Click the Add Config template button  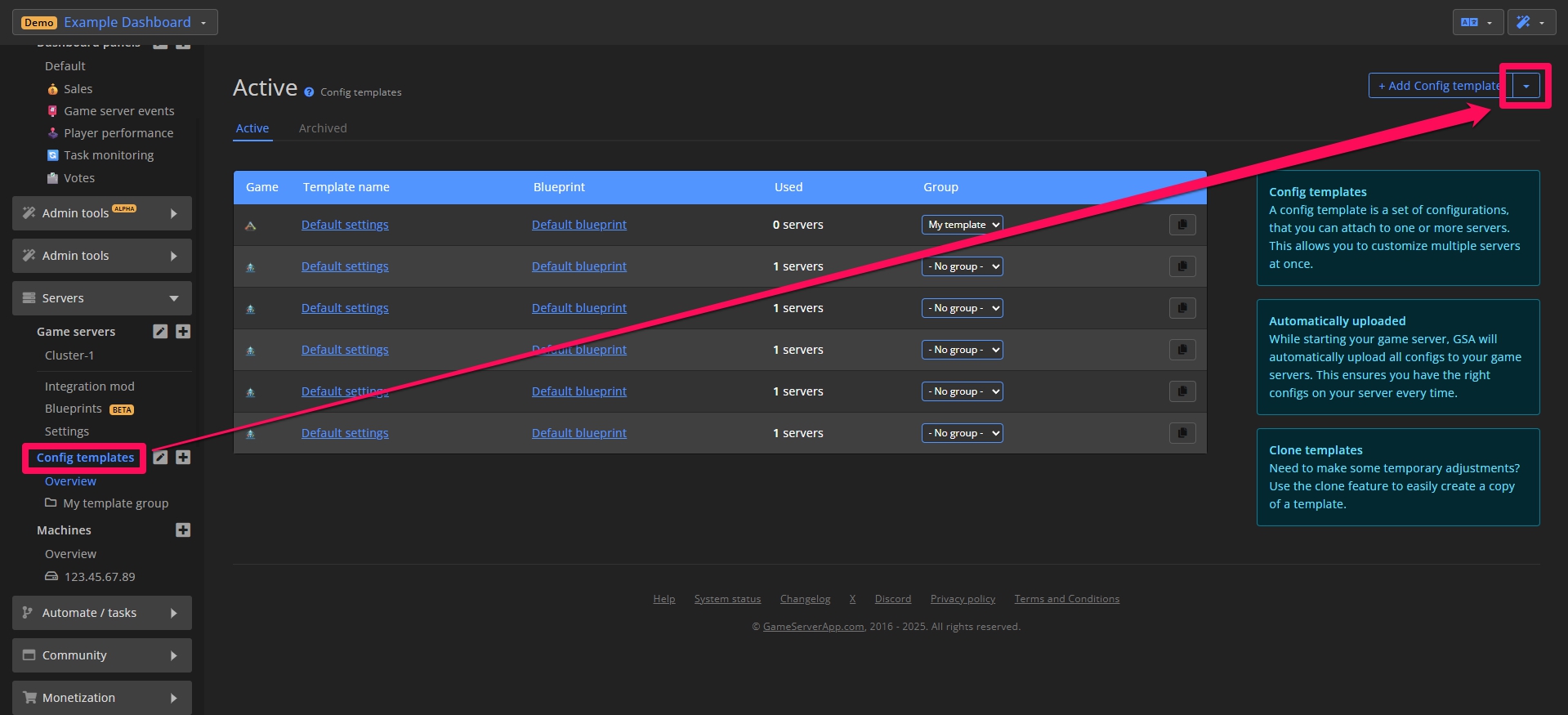[x=1440, y=86]
